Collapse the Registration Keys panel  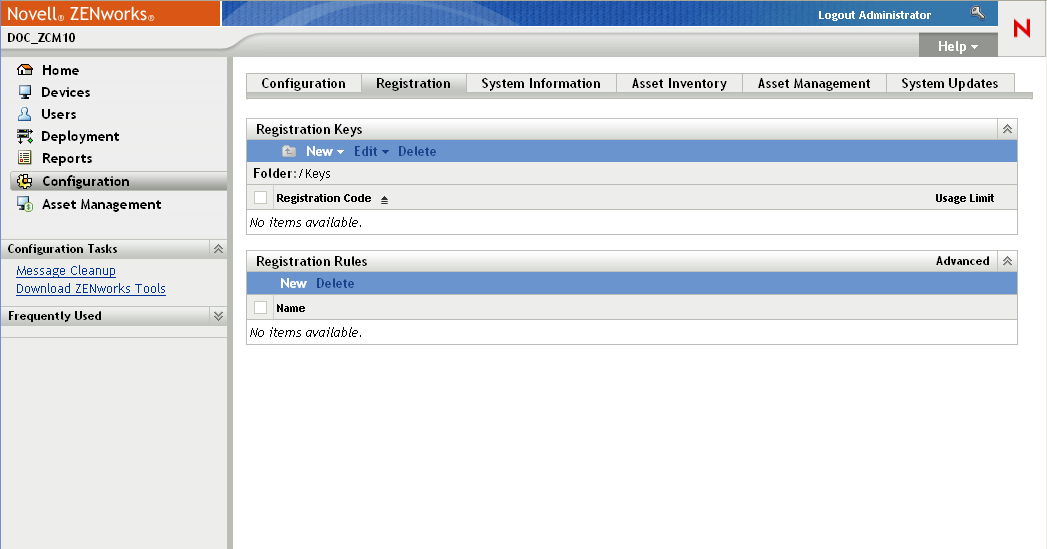tap(1008, 129)
